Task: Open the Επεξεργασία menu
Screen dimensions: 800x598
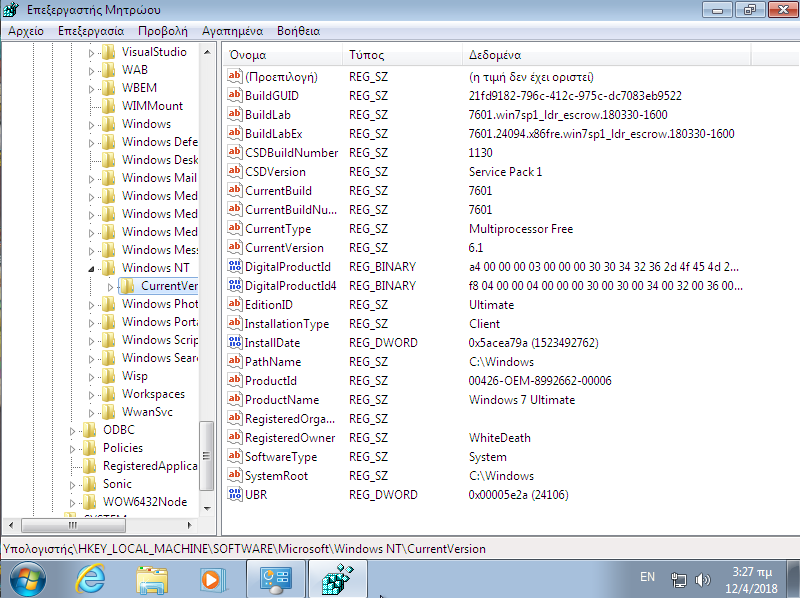Action: coord(91,31)
